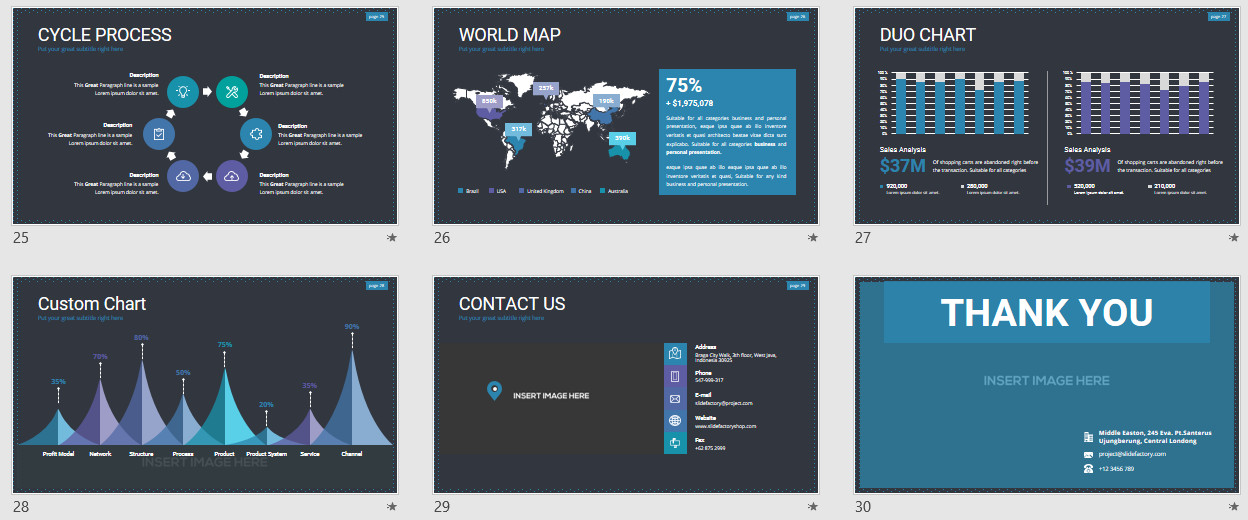1248x520 pixels.
Task: Click the transition star icon under slide 25
Action: 392,238
